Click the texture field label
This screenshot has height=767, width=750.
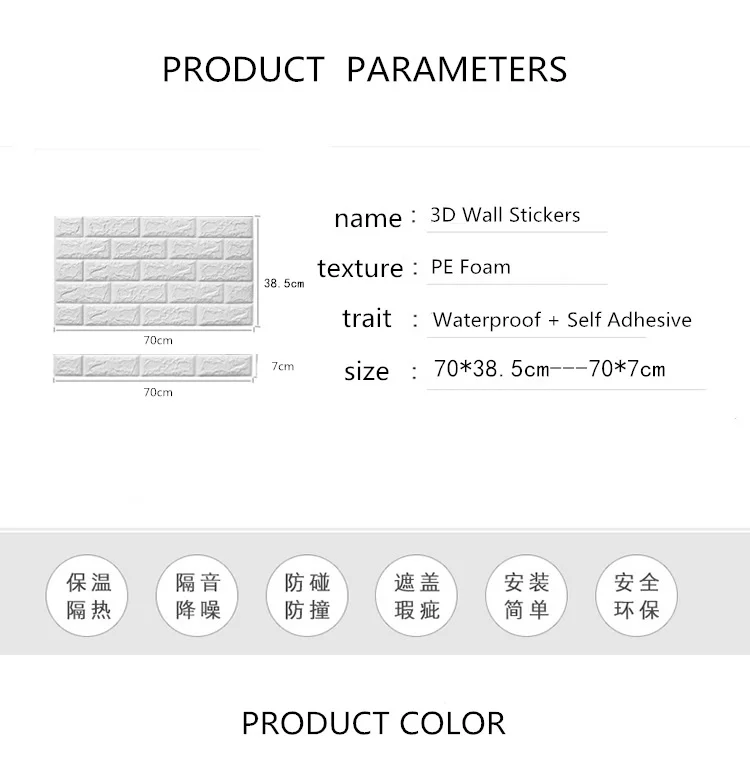tap(360, 269)
